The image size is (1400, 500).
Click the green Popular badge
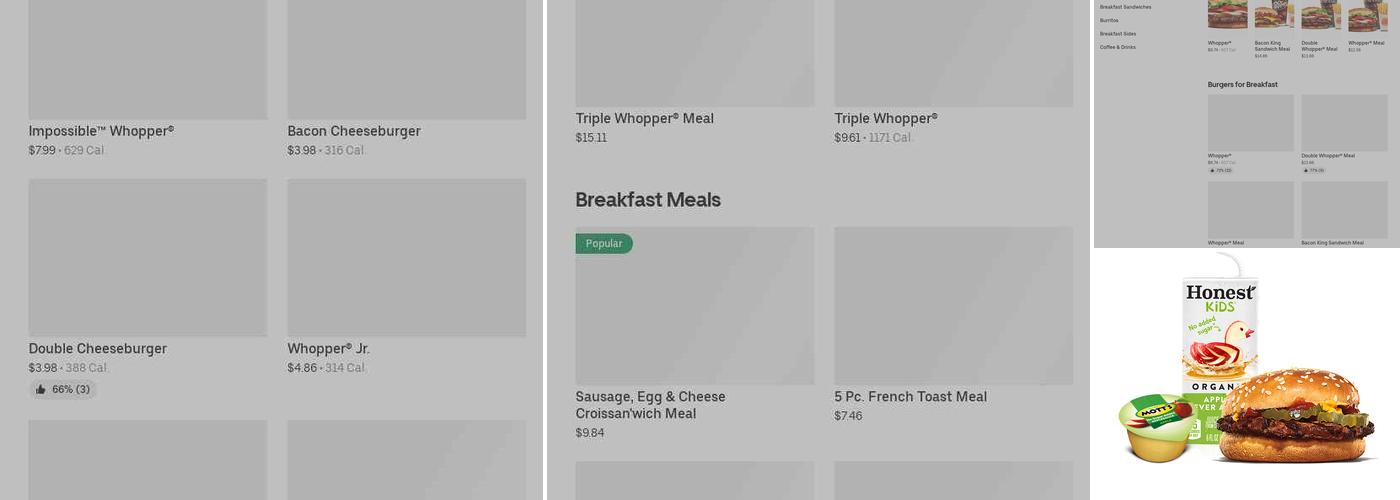point(604,244)
